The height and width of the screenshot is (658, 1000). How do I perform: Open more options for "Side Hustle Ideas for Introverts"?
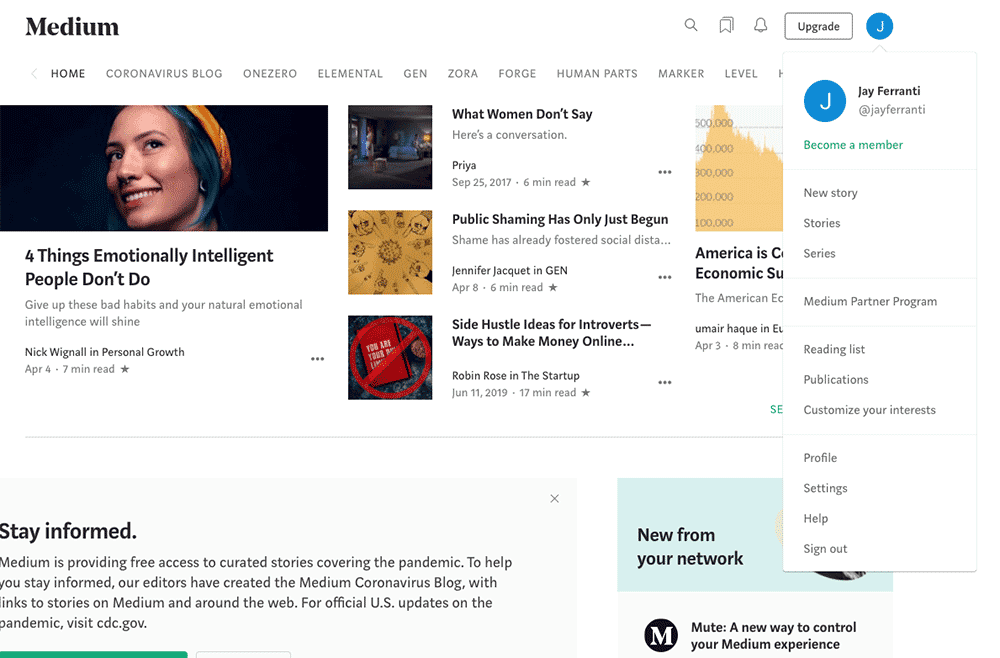click(x=665, y=382)
